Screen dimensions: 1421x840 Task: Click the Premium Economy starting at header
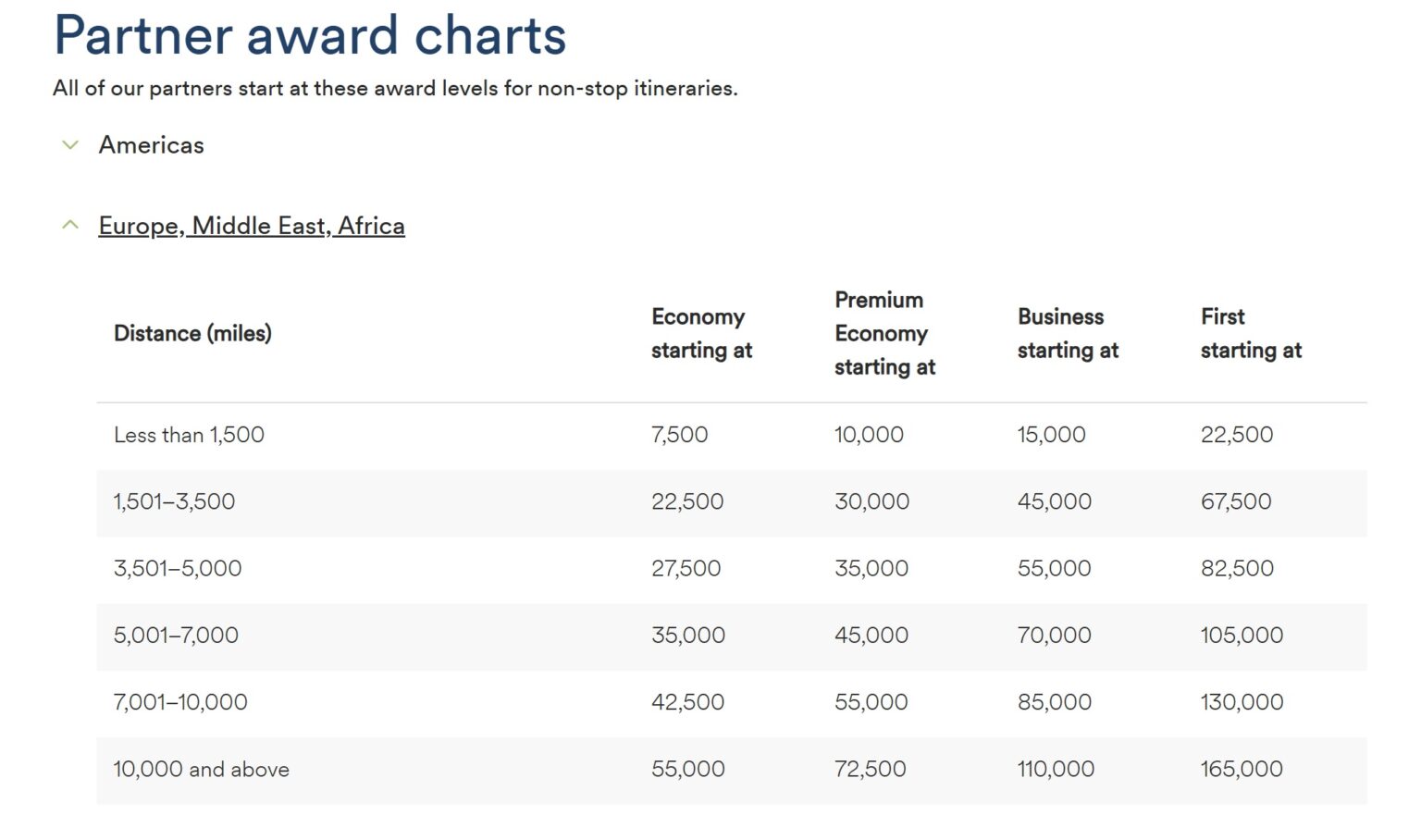coord(884,333)
